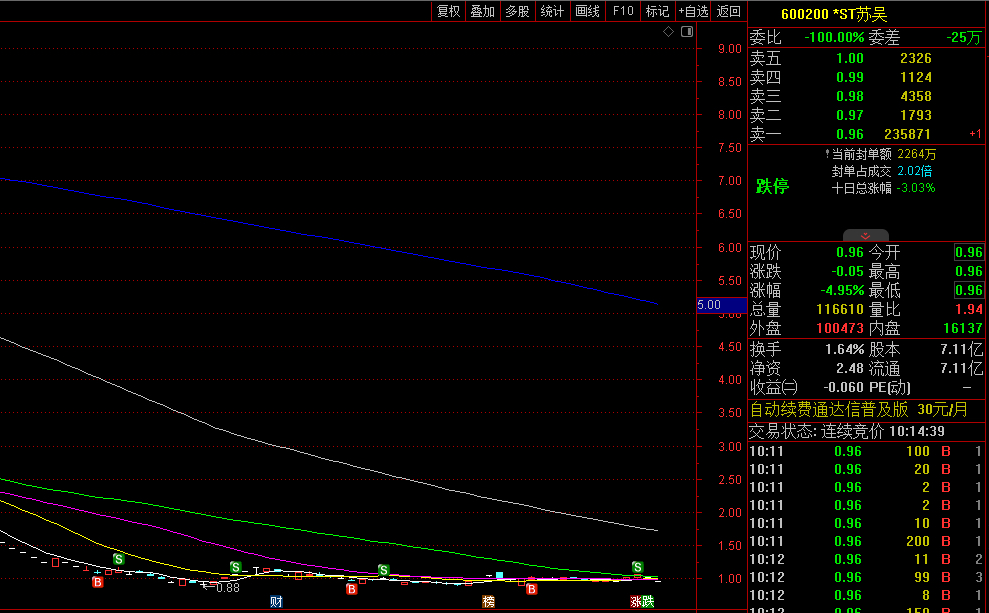The height and width of the screenshot is (613, 989).
Task: Open the 叠加 overlay menu
Action: click(483, 11)
